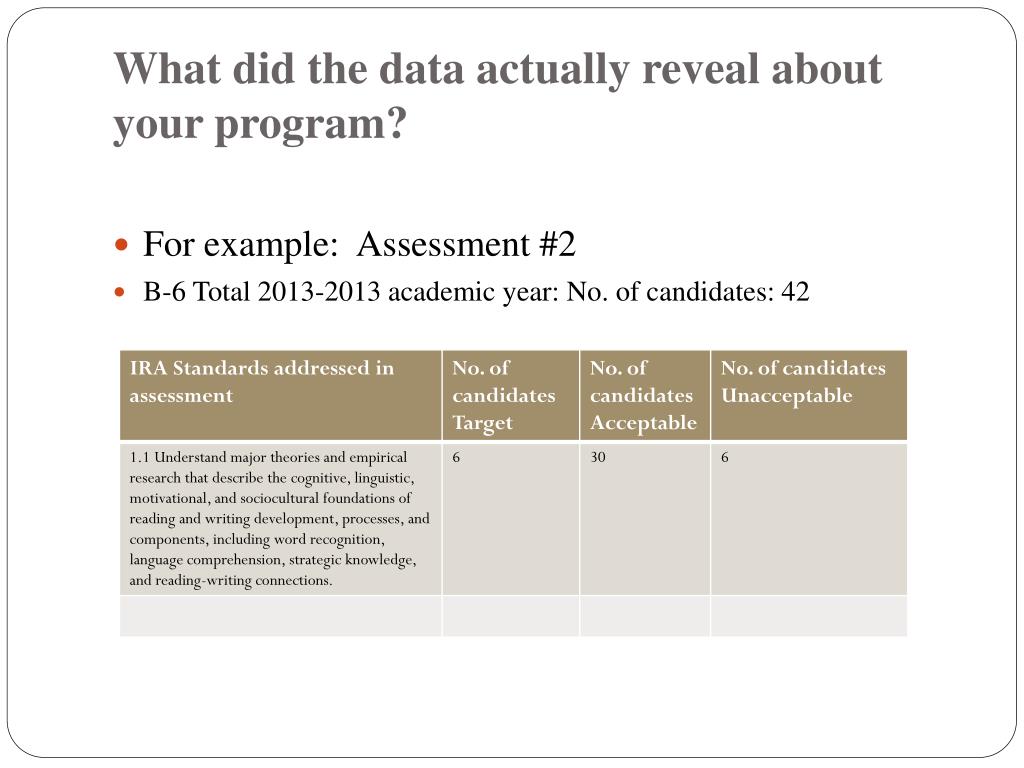Select the "IRA Standards addressed in assessment" header
Screen dimensions: 1024x768
262,381
